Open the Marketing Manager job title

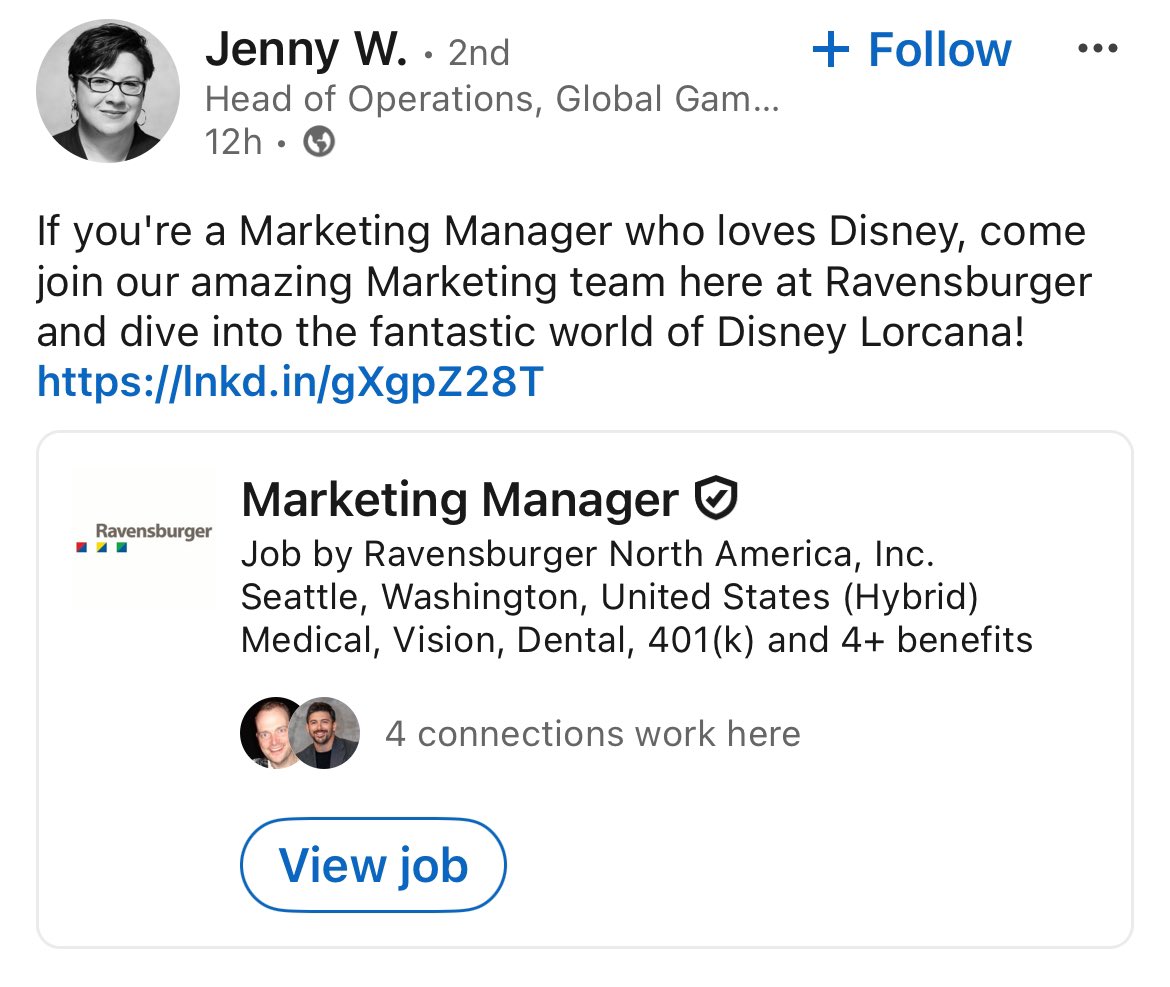point(460,499)
